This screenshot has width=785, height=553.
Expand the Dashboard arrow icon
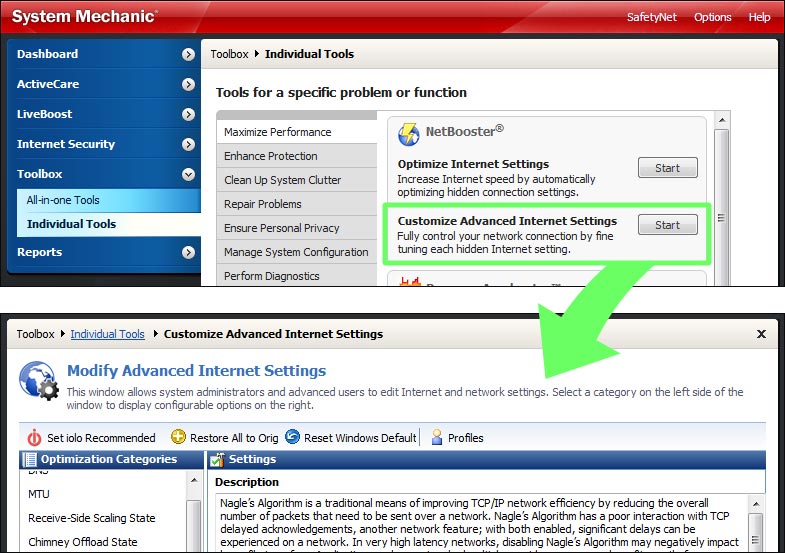[188, 54]
